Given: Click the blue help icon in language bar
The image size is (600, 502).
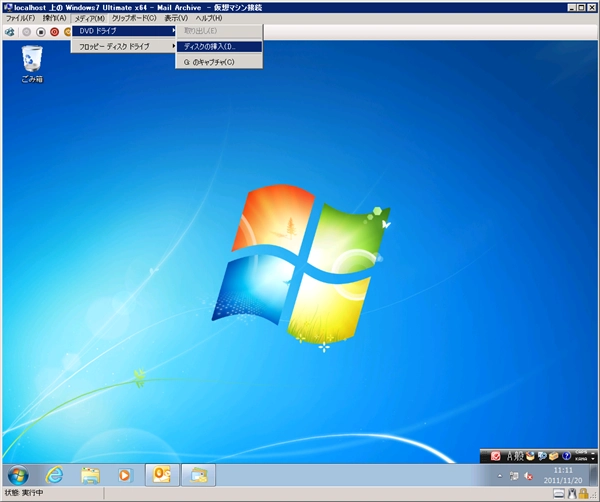Looking at the screenshot, I should (566, 456).
